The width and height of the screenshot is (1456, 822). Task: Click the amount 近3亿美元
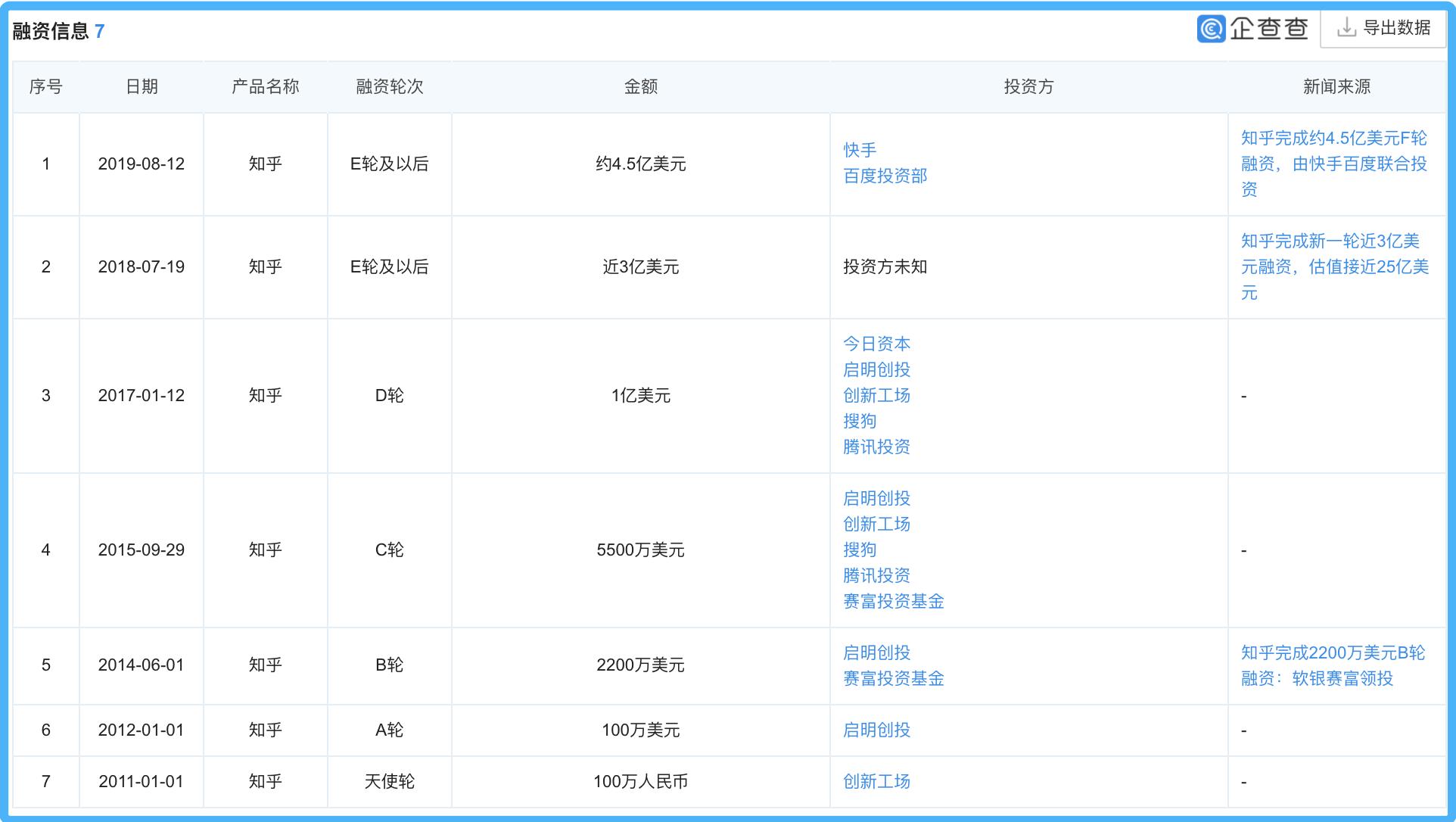(x=641, y=267)
